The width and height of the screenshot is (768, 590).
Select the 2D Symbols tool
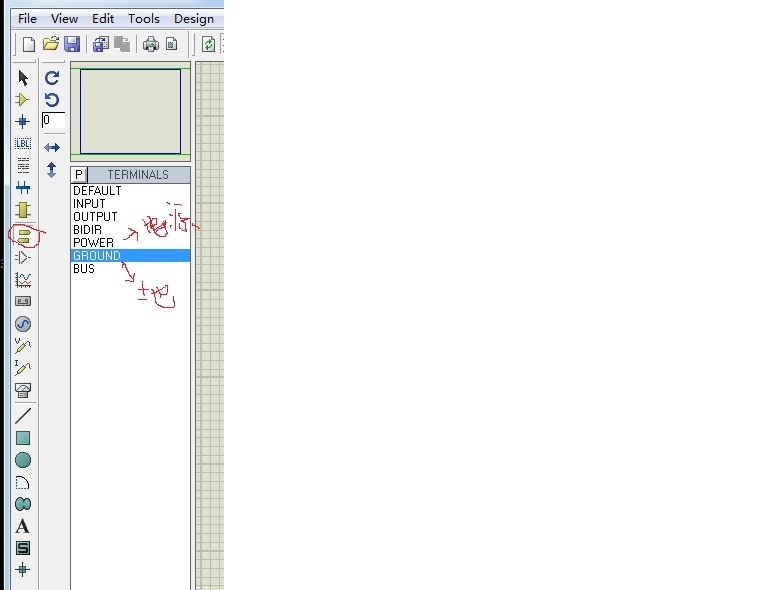tap(23, 548)
